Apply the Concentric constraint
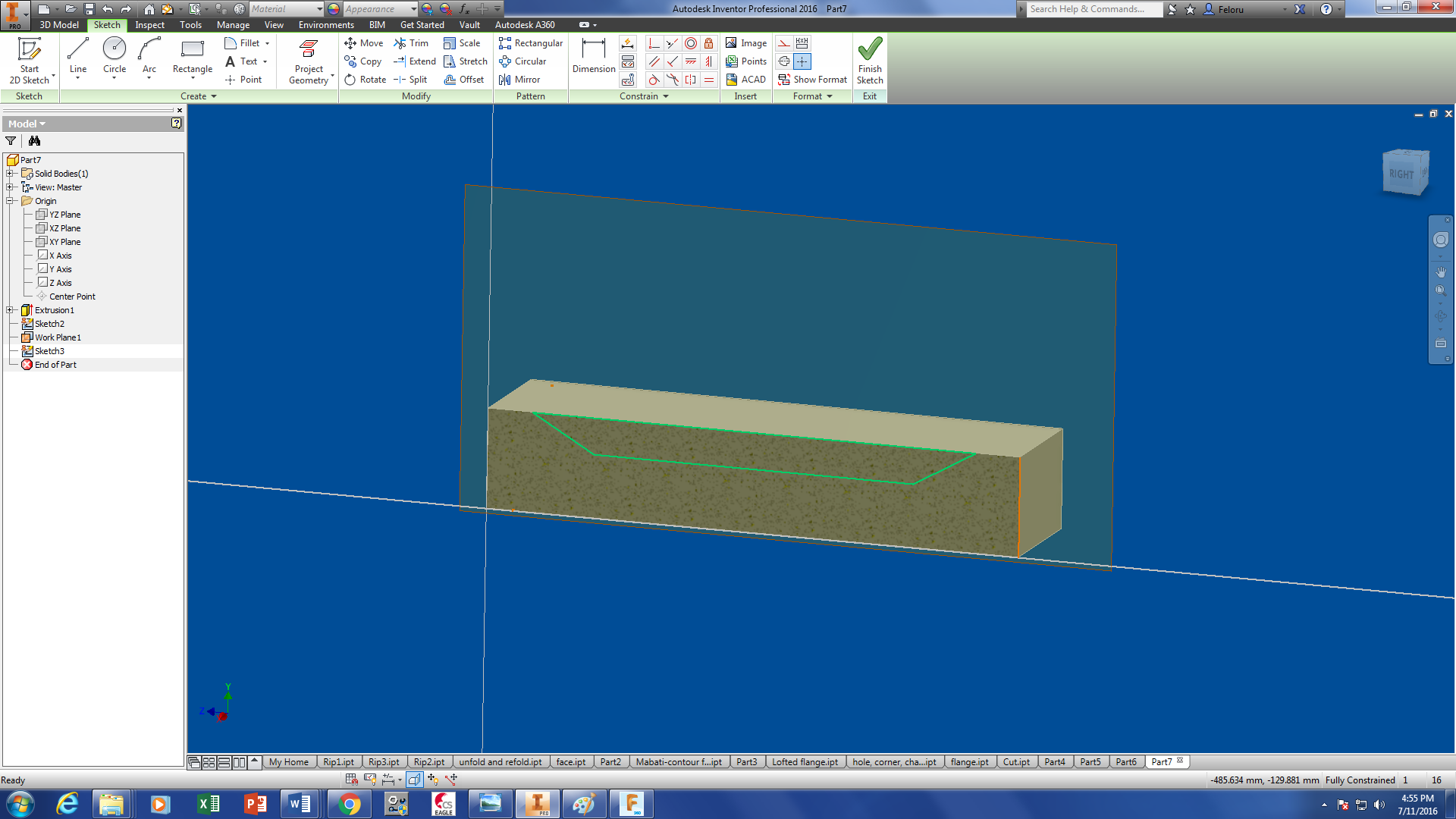The width and height of the screenshot is (1456, 819). point(691,43)
